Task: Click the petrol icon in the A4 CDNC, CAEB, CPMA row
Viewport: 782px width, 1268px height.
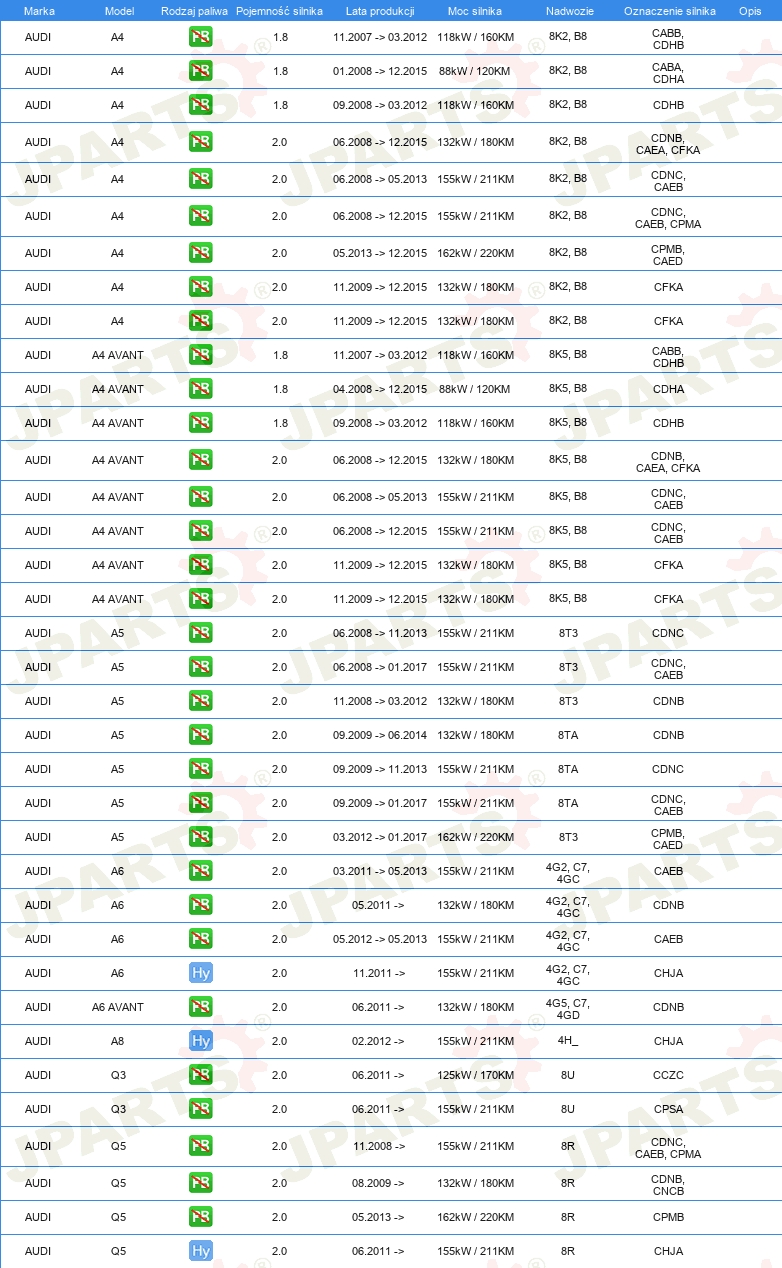Action: click(x=201, y=216)
